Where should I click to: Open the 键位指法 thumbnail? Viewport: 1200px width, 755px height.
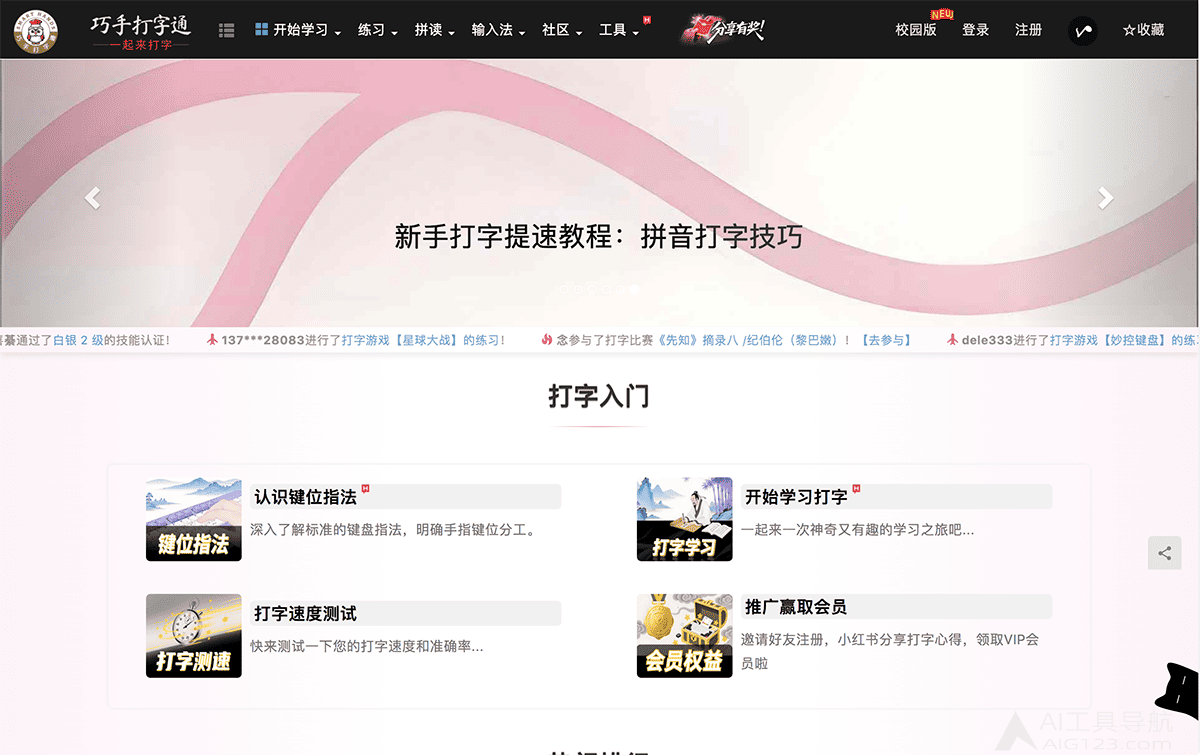pos(193,519)
